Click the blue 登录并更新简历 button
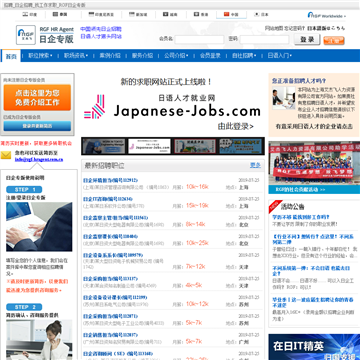Screen dimensions: 360x360 tap(37, 126)
